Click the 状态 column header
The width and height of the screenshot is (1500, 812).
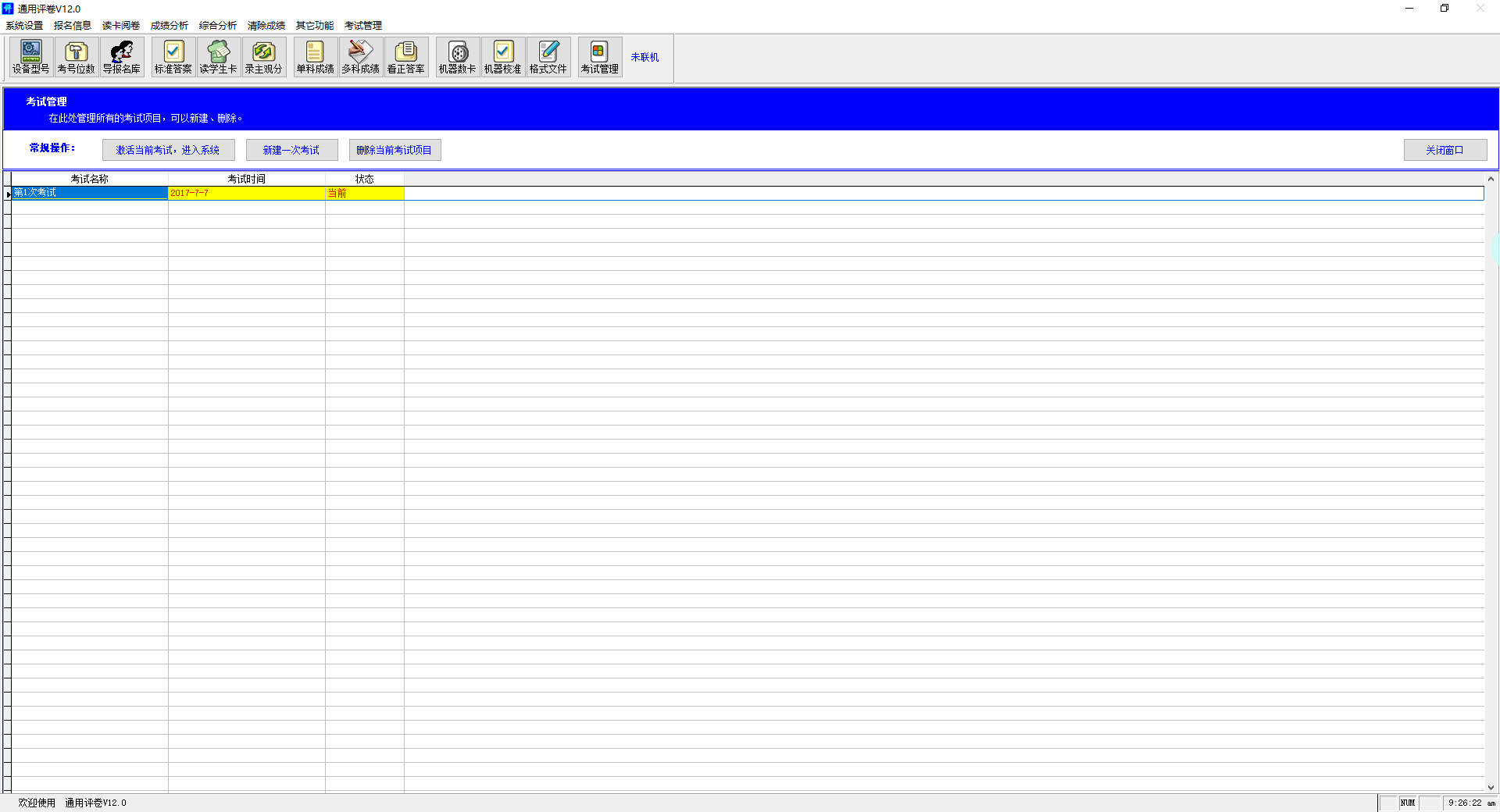click(x=365, y=179)
